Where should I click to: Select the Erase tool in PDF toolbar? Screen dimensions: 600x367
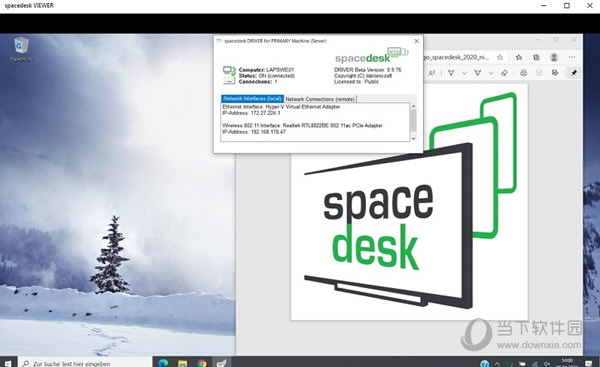click(x=504, y=73)
